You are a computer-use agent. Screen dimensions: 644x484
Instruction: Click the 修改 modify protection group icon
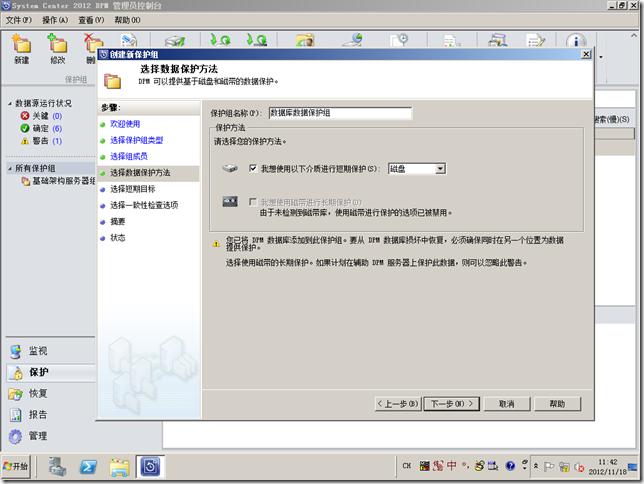click(58, 44)
